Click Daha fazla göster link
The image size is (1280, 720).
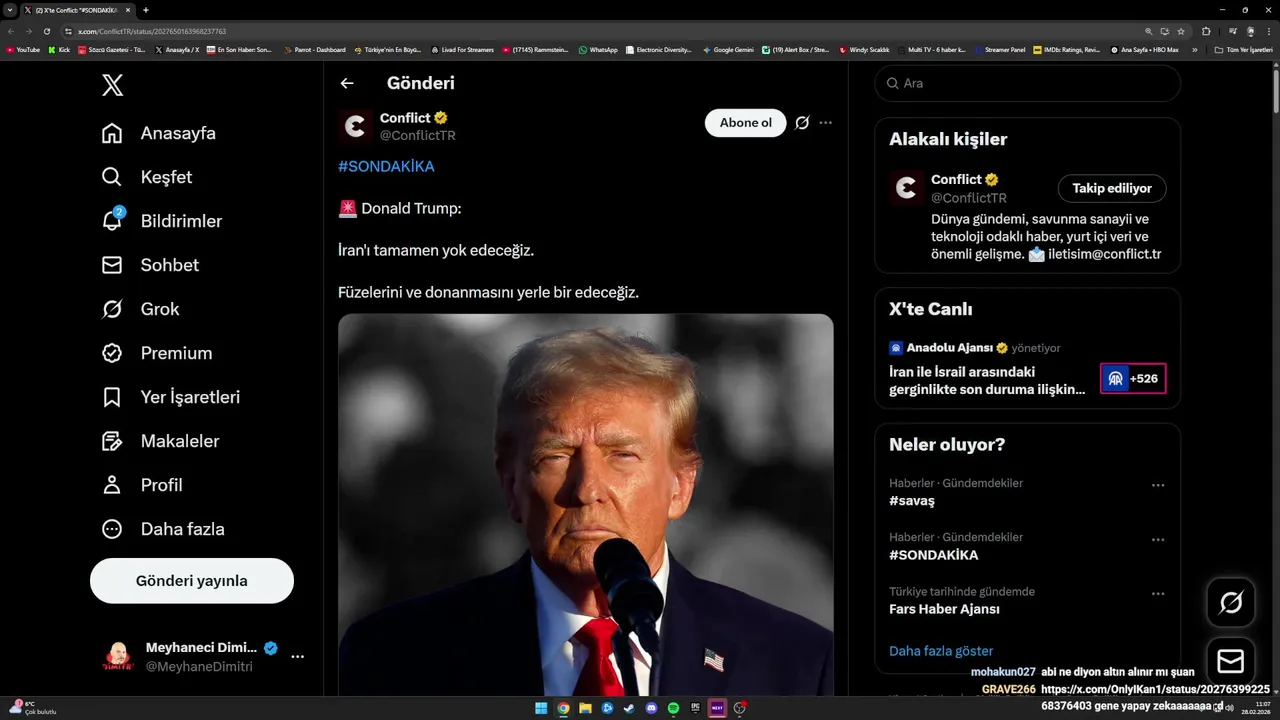click(x=941, y=651)
